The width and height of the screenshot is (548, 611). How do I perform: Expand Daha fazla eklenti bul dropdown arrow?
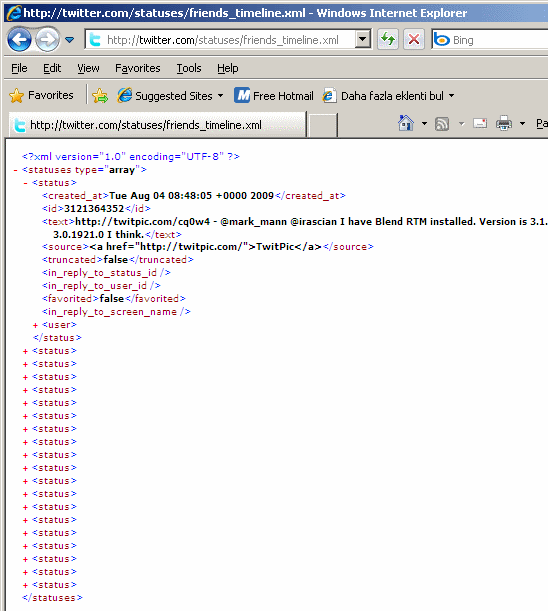(451, 95)
